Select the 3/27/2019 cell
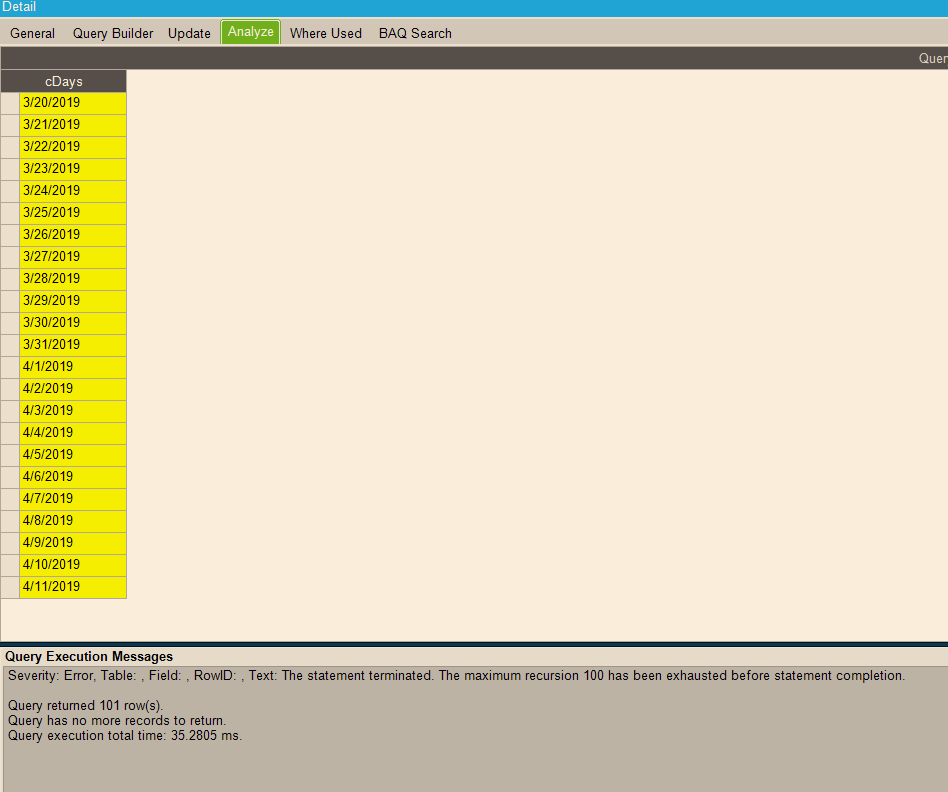The width and height of the screenshot is (948, 792). coord(73,257)
